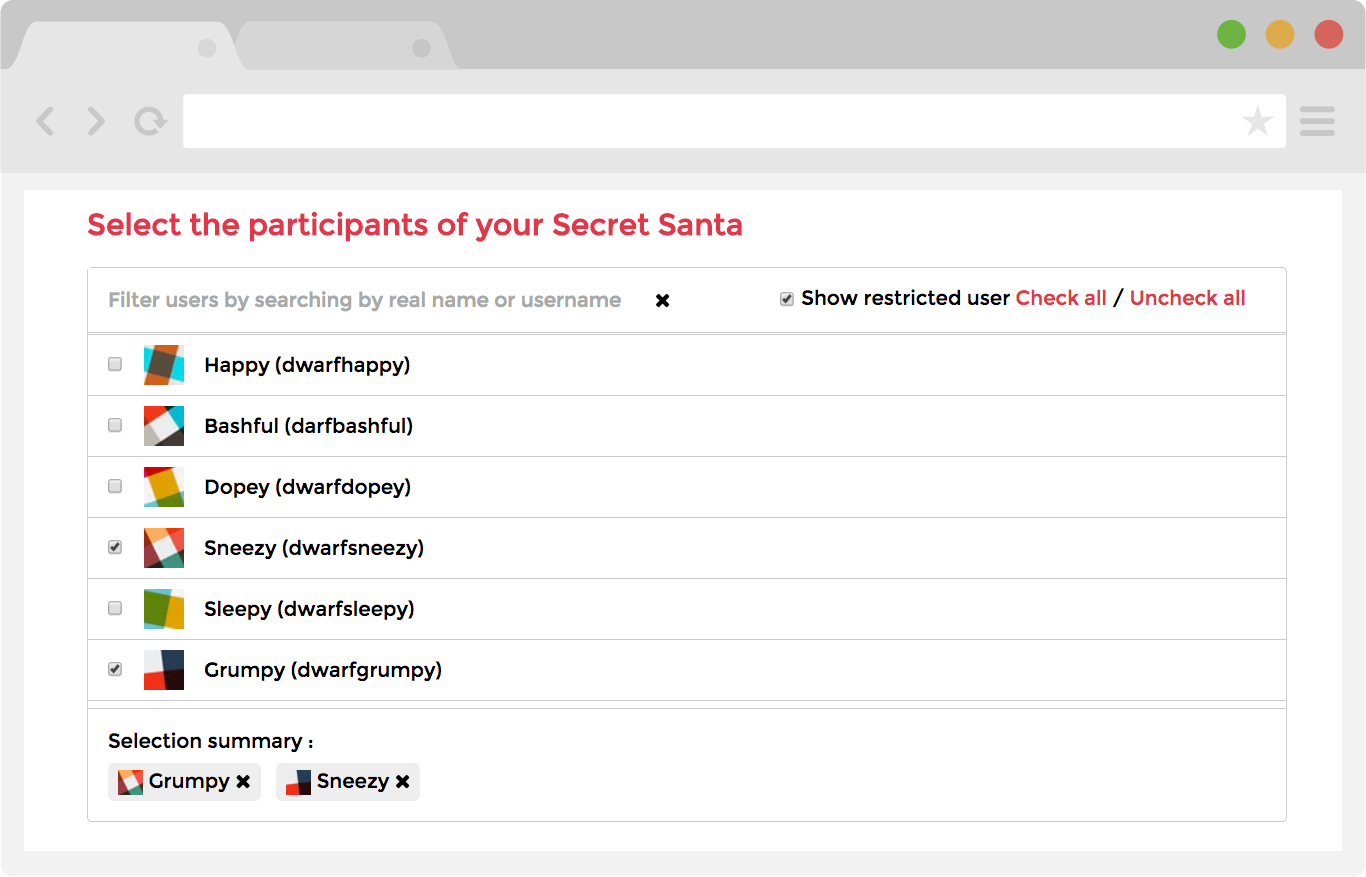Click the X icon to clear the filter
The image size is (1366, 877).
tap(662, 299)
